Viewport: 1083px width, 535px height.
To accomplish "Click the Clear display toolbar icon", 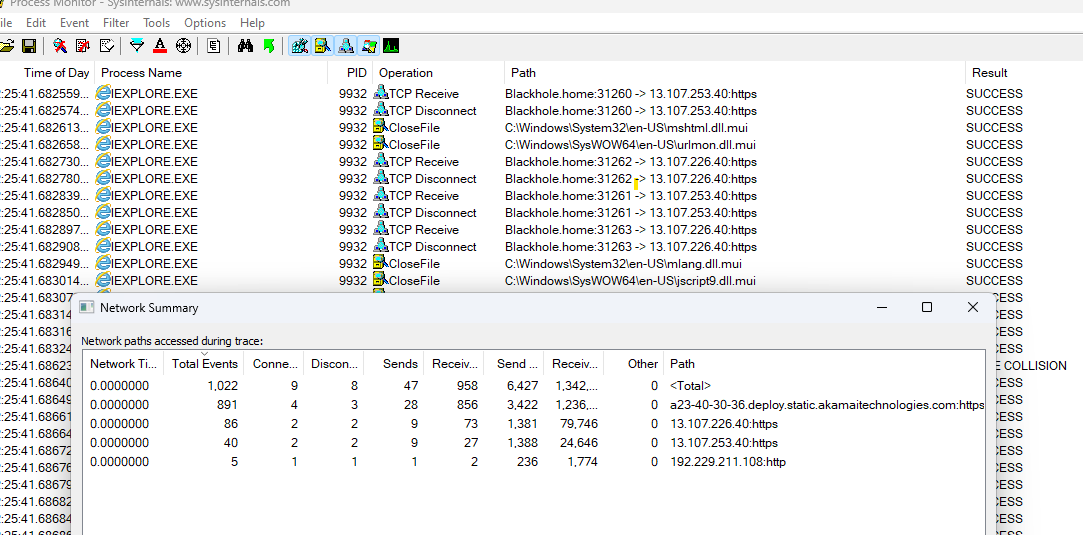I will 106,46.
